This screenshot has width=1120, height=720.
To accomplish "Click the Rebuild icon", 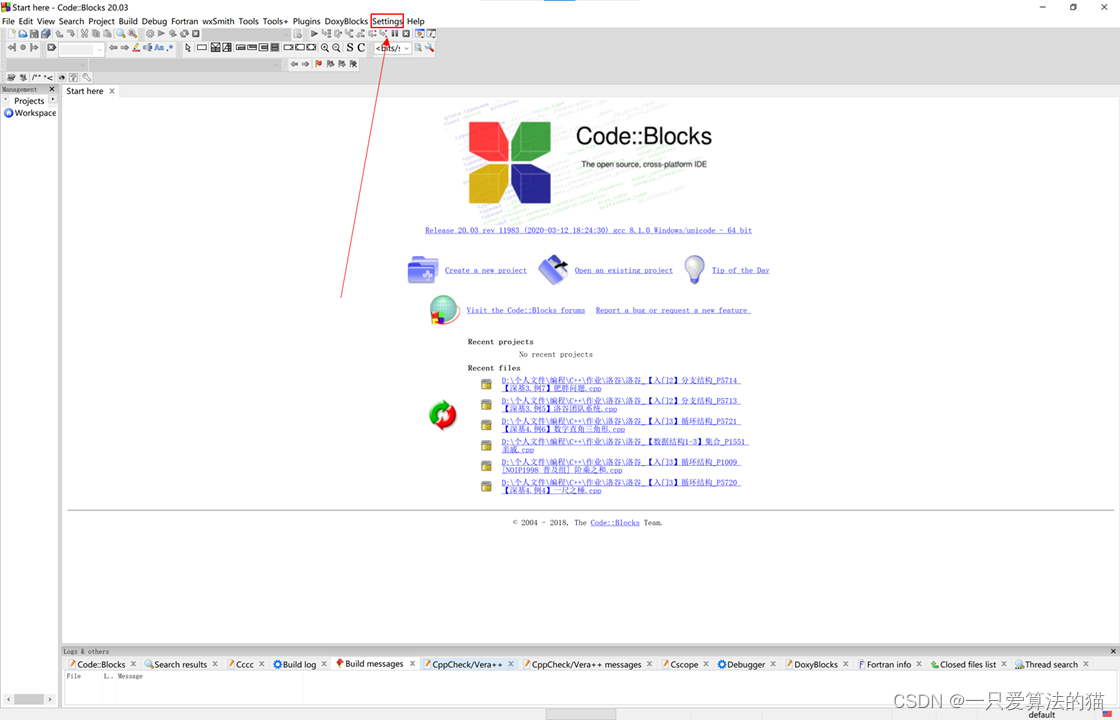I will pos(184,34).
